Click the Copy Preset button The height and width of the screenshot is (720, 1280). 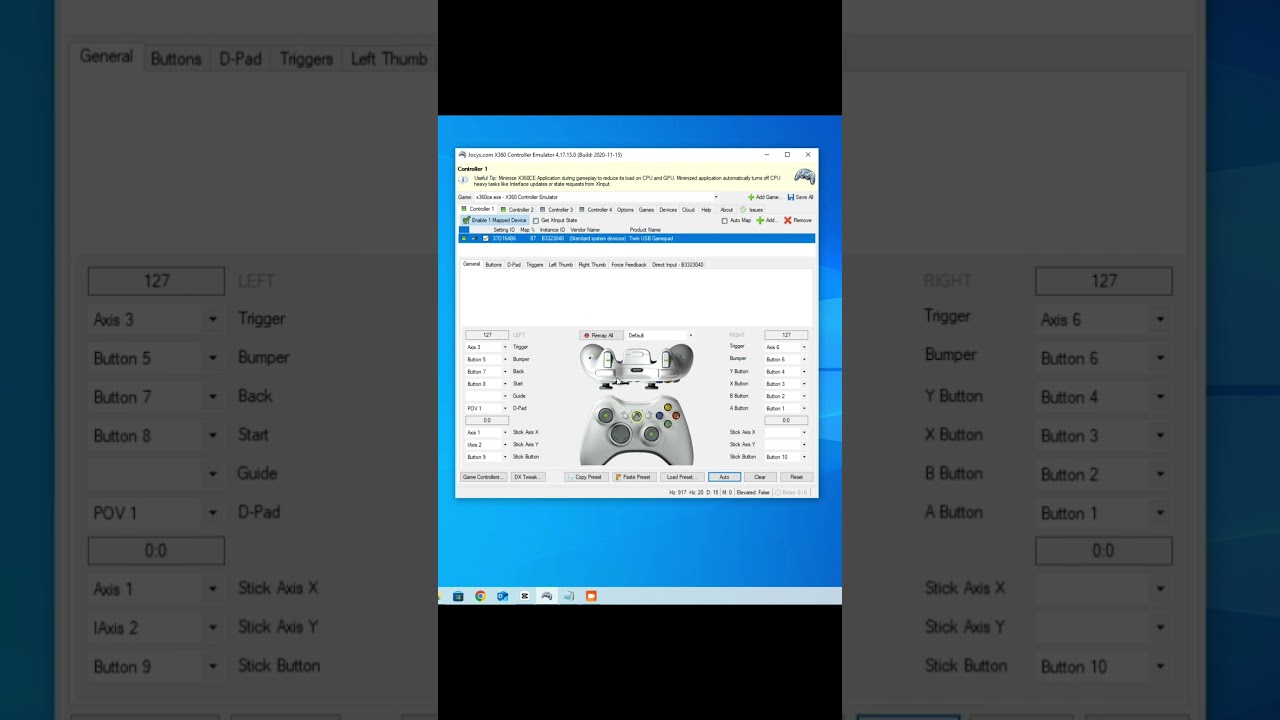[586, 477]
